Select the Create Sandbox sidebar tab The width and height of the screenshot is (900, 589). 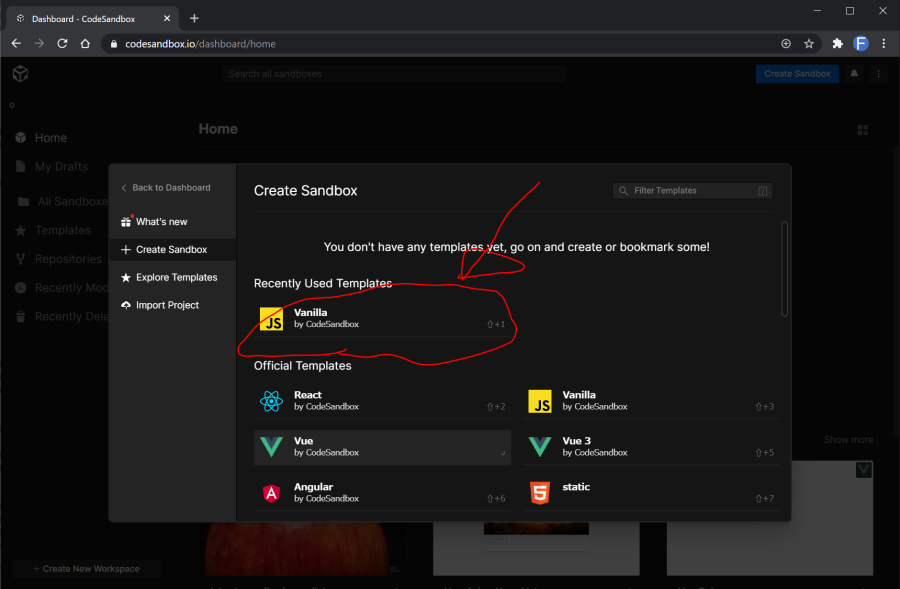[x=171, y=250]
